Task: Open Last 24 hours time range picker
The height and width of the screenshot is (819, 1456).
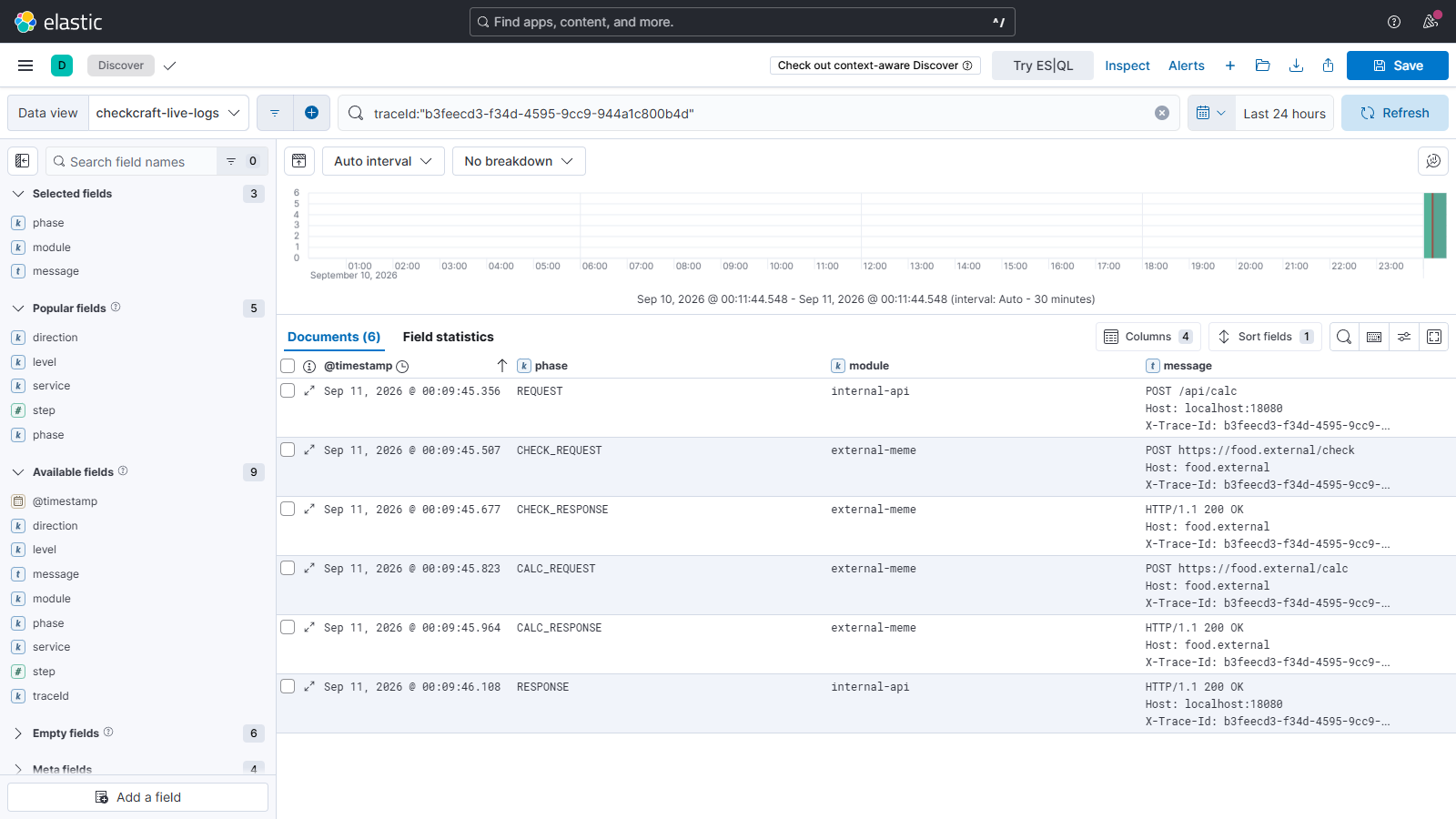Action: point(1284,113)
